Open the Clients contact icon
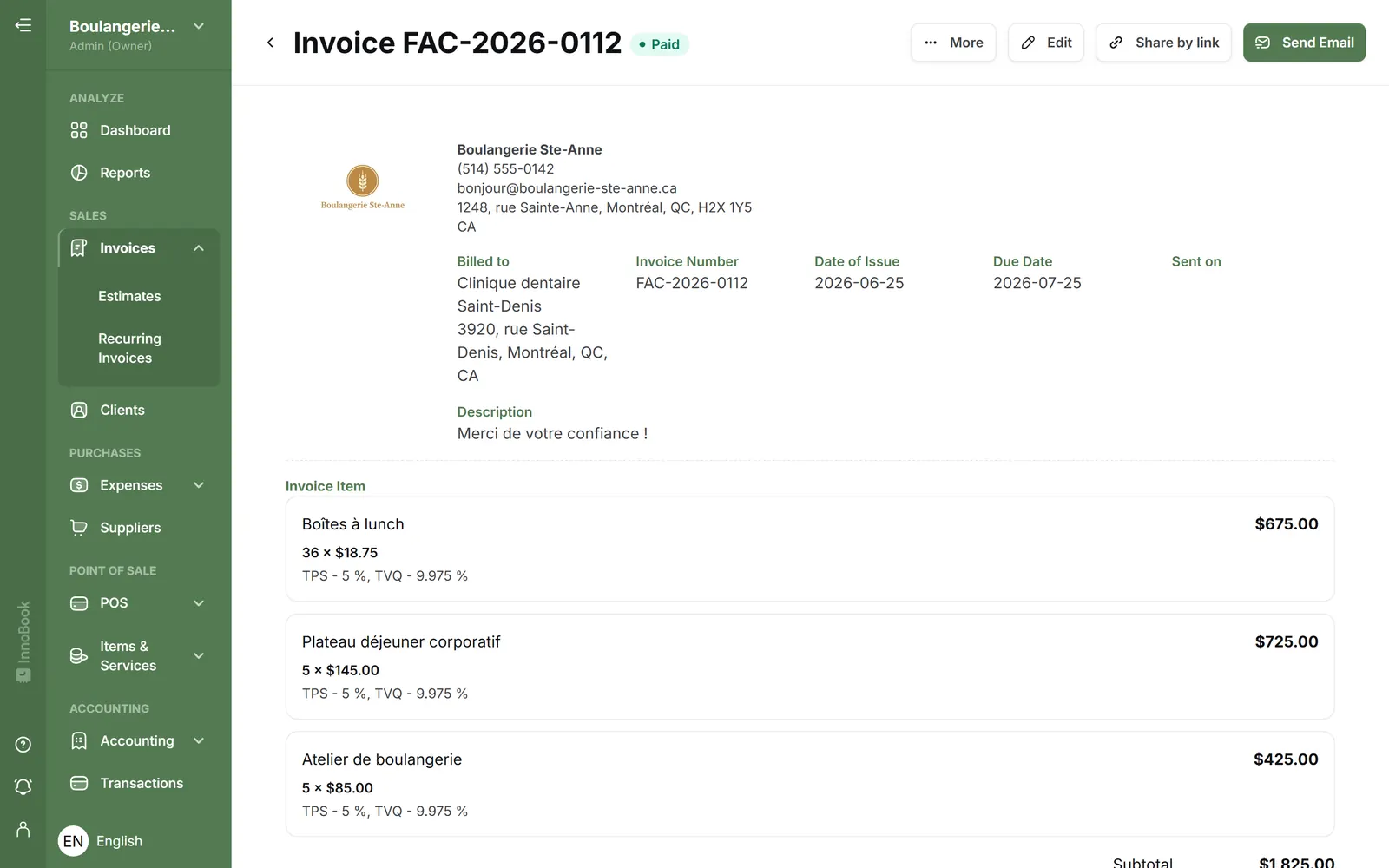This screenshot has width=1389, height=868. [79, 410]
